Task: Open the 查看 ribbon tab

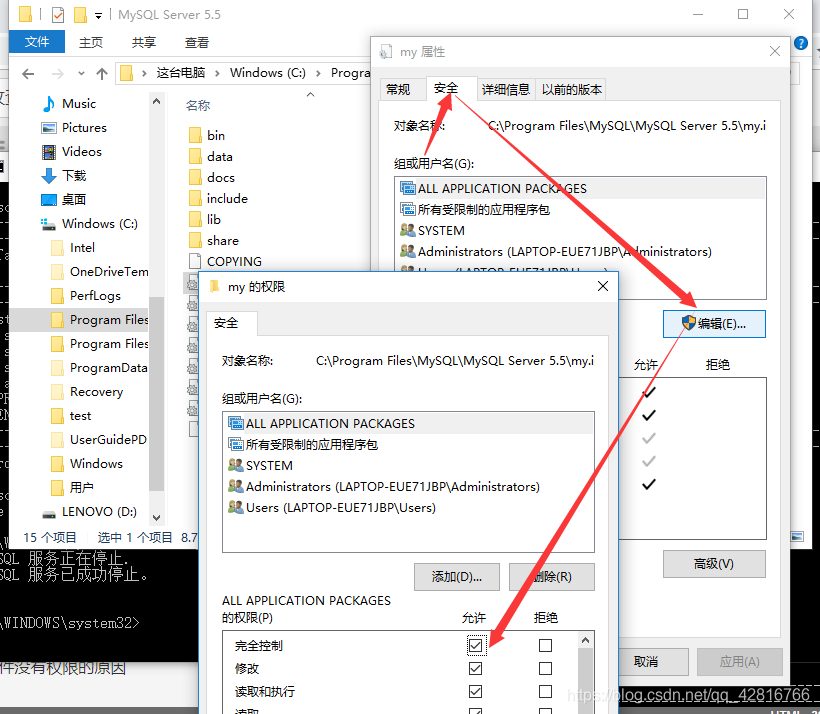Action: [197, 42]
